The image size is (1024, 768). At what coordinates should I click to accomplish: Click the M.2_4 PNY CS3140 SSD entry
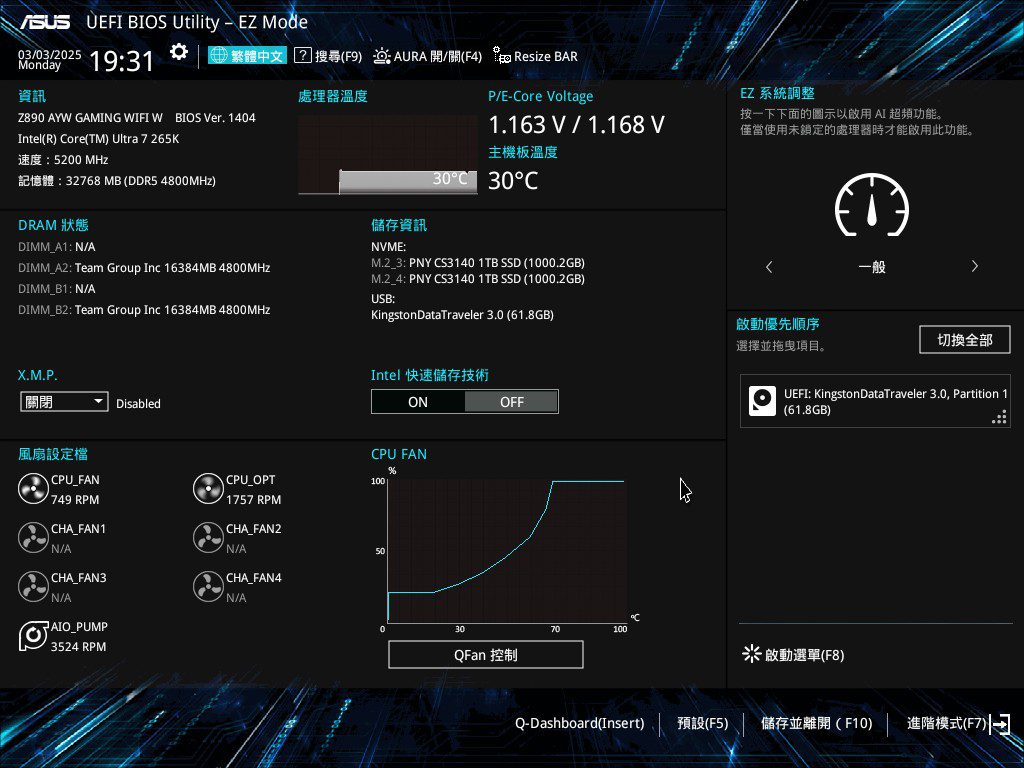click(477, 279)
